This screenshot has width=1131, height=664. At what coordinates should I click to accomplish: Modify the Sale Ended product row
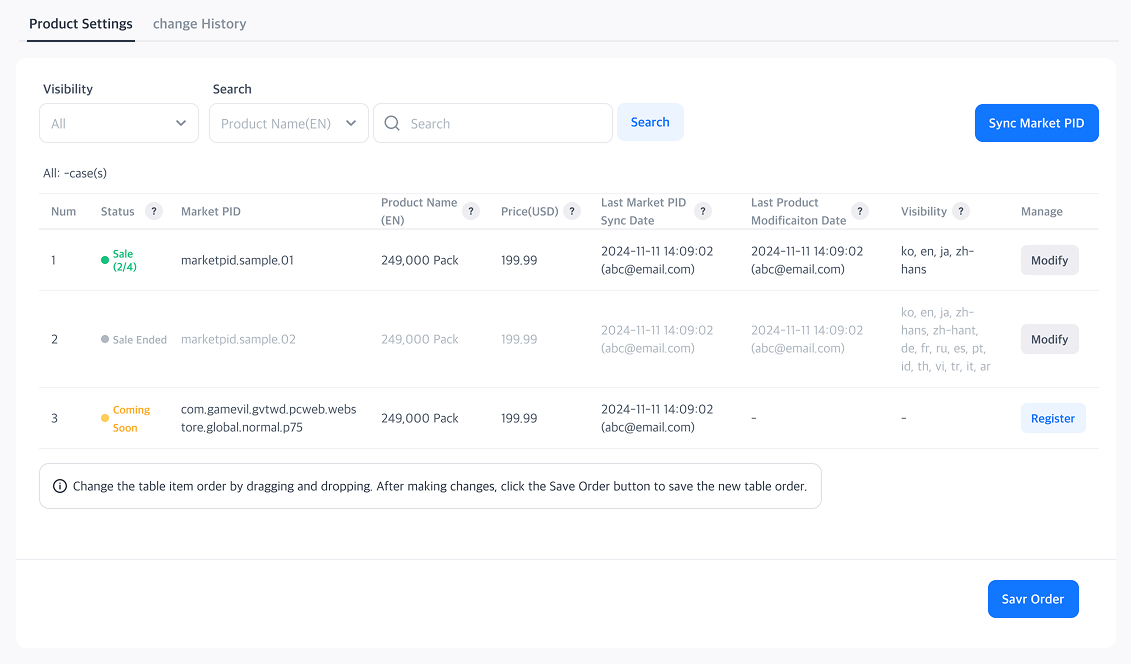(1049, 339)
